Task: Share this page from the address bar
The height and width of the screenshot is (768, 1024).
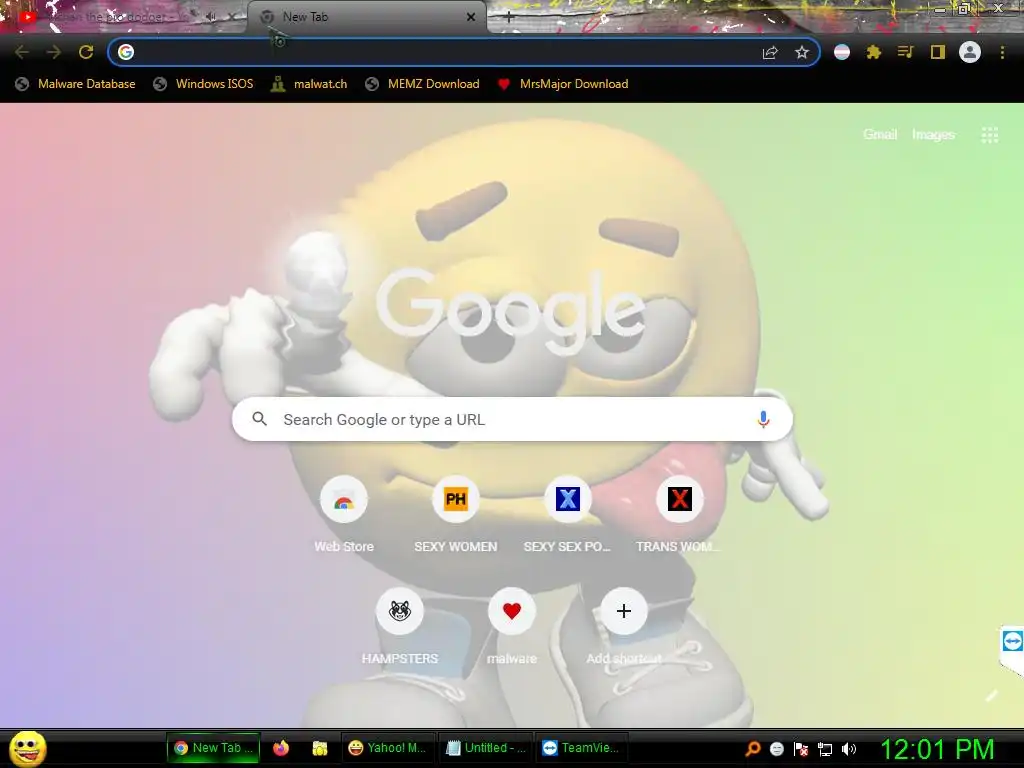Action: (770, 52)
